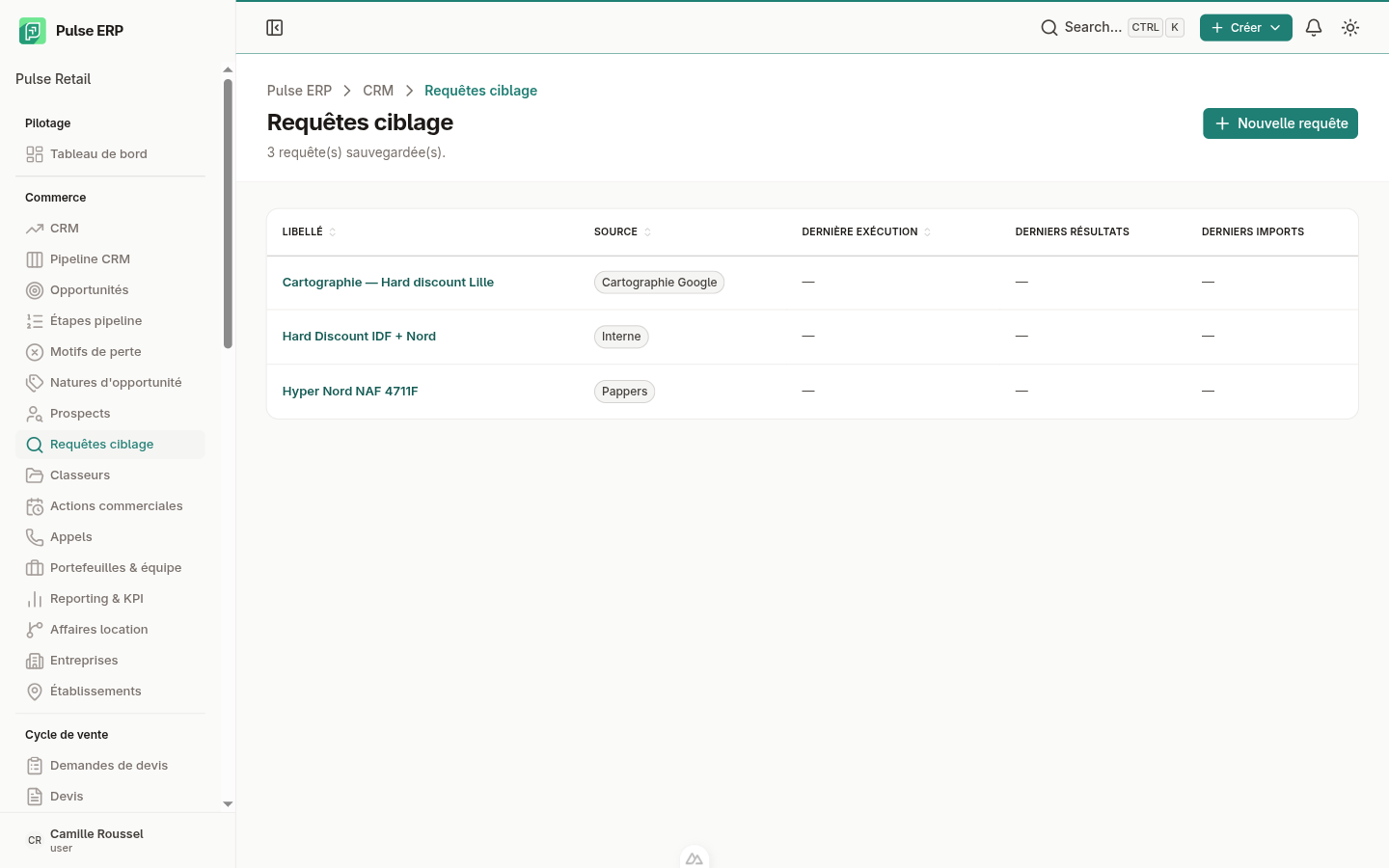
Task: Click the CRM trending arrow icon
Action: pyautogui.click(x=35, y=229)
